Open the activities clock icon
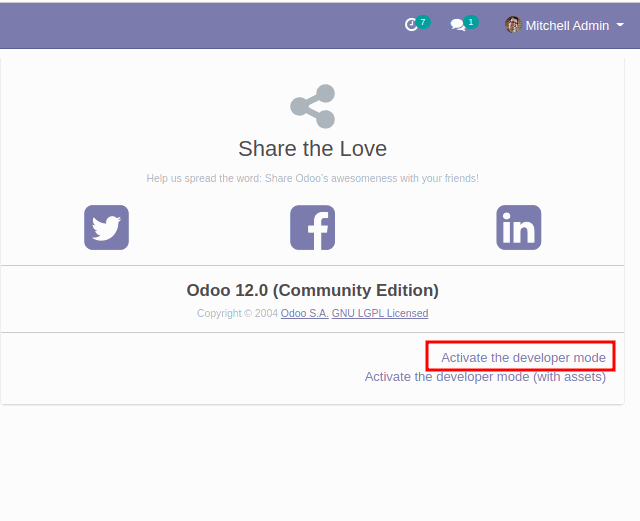The width and height of the screenshot is (640, 521). [x=411, y=25]
